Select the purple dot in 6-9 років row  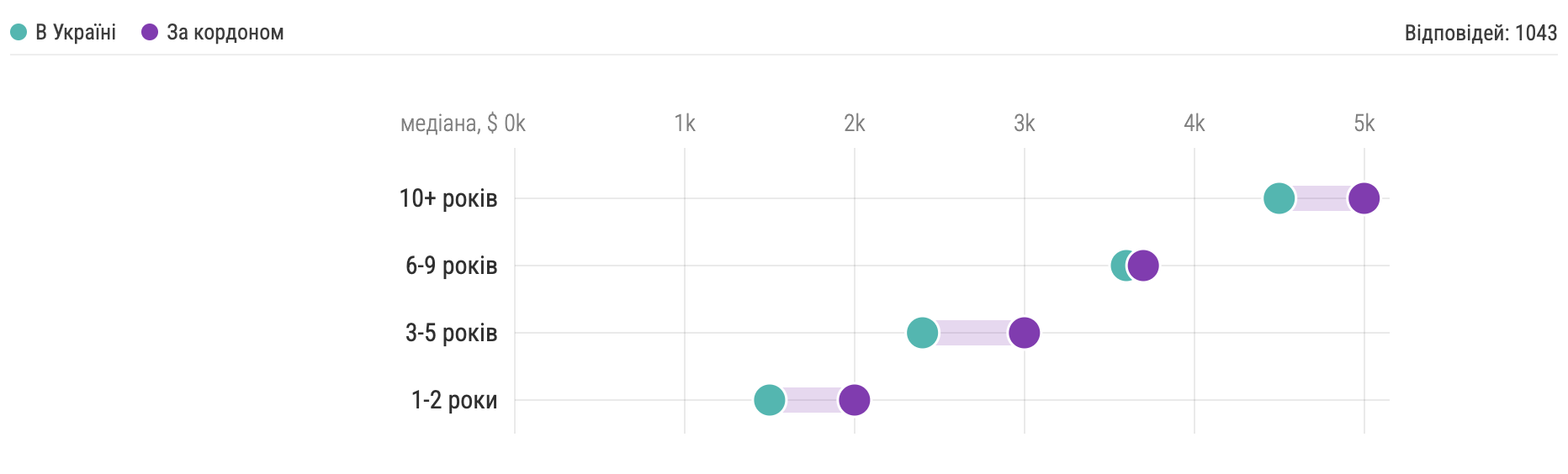tap(1142, 266)
